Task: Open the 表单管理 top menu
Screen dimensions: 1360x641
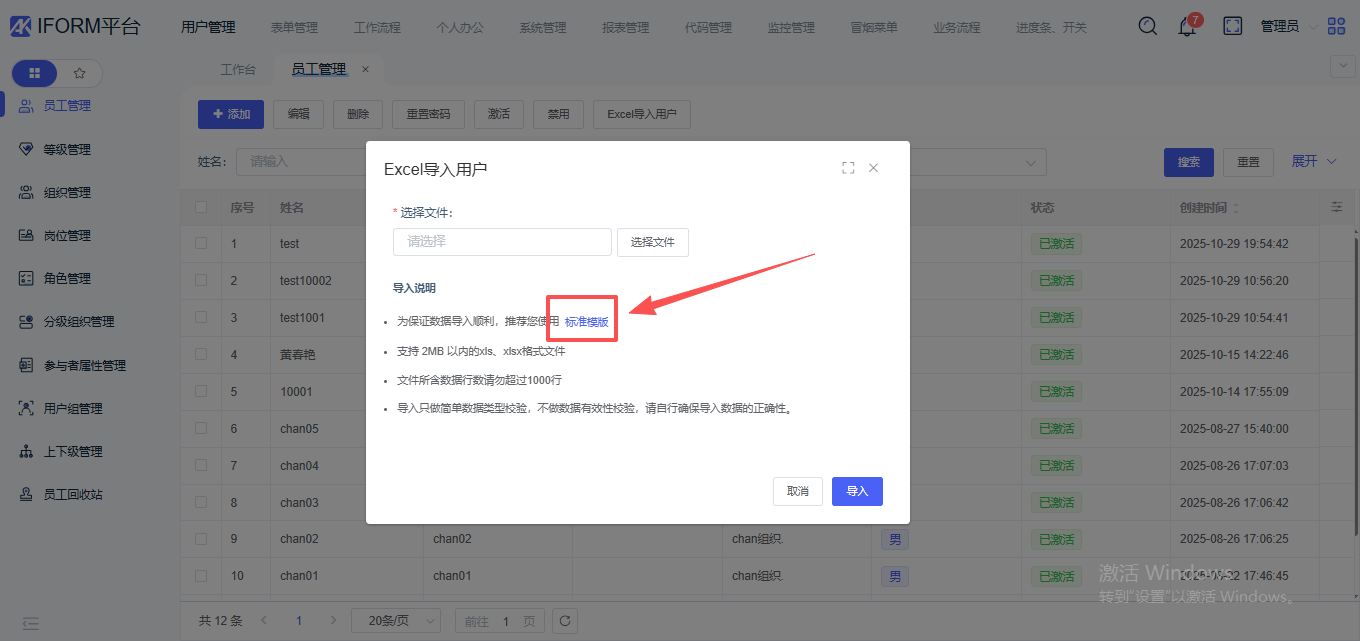Action: [294, 27]
